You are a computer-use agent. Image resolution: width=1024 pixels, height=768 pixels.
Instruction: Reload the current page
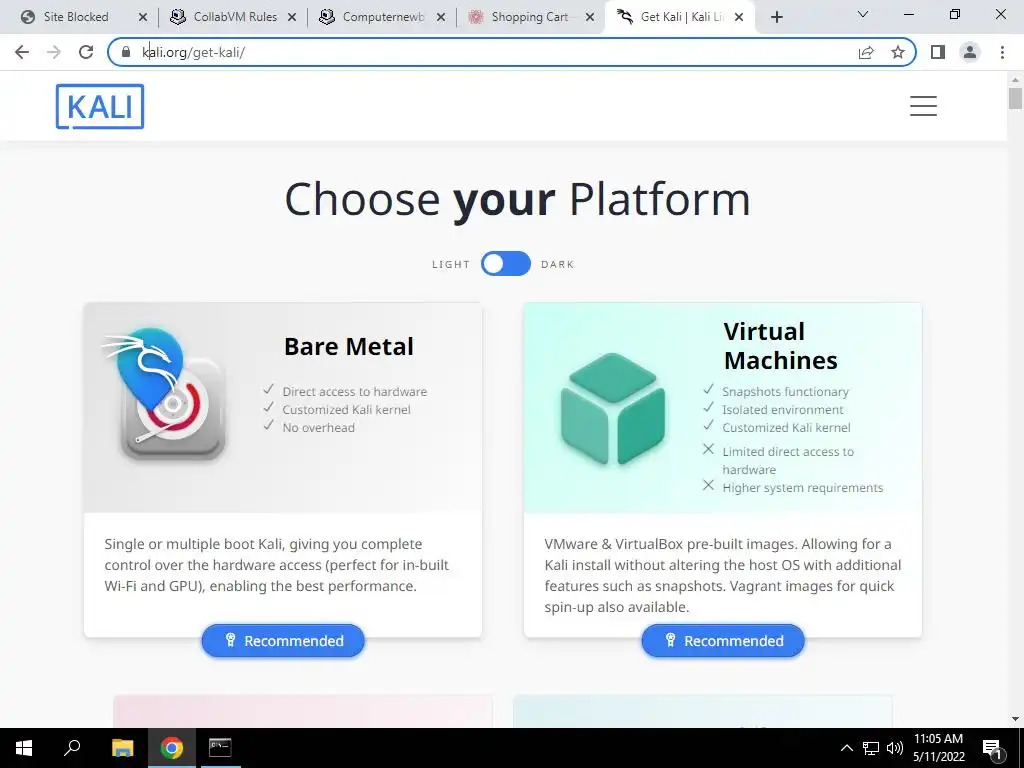(86, 52)
